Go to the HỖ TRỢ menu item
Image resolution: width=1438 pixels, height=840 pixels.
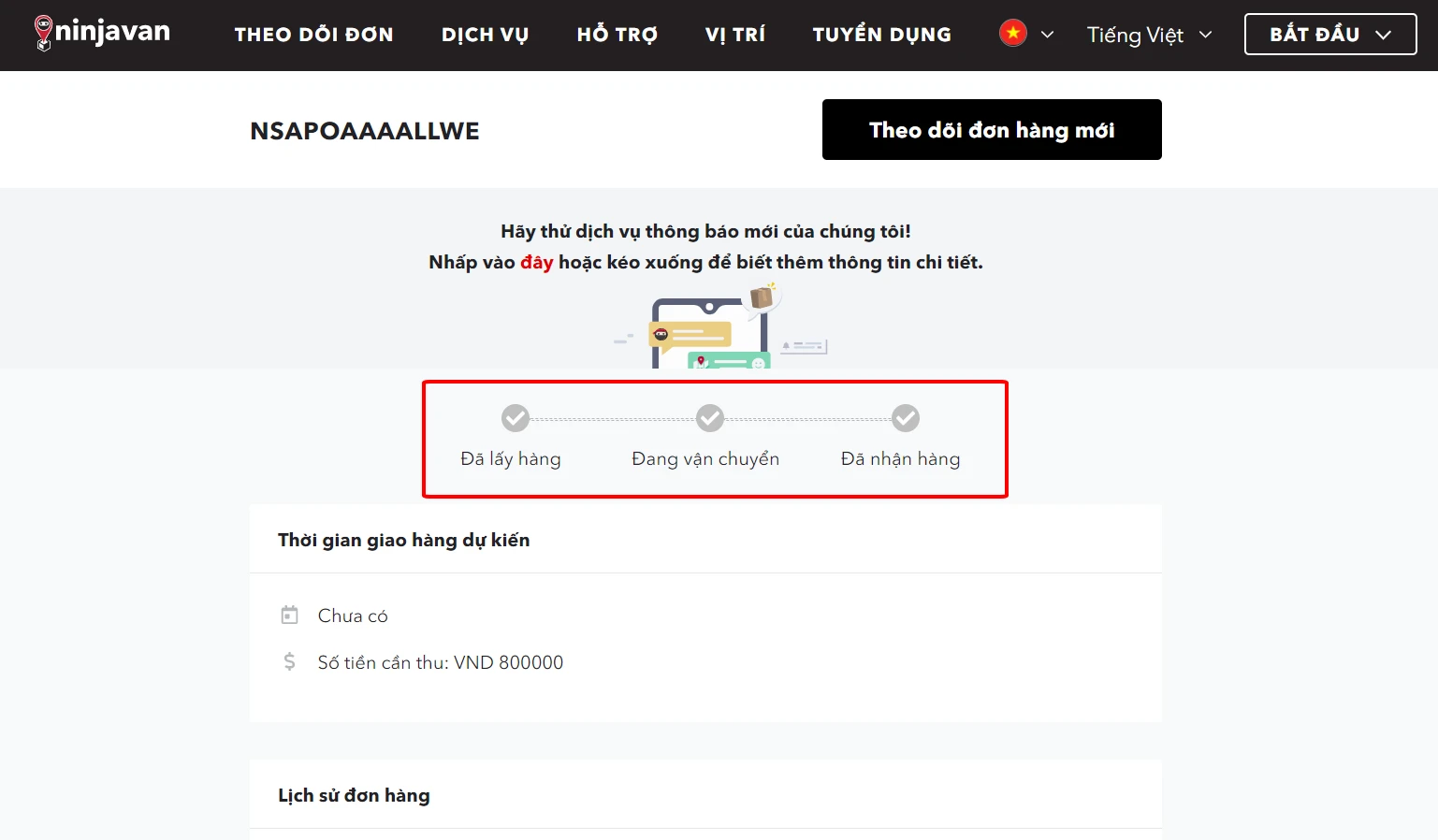coord(617,35)
